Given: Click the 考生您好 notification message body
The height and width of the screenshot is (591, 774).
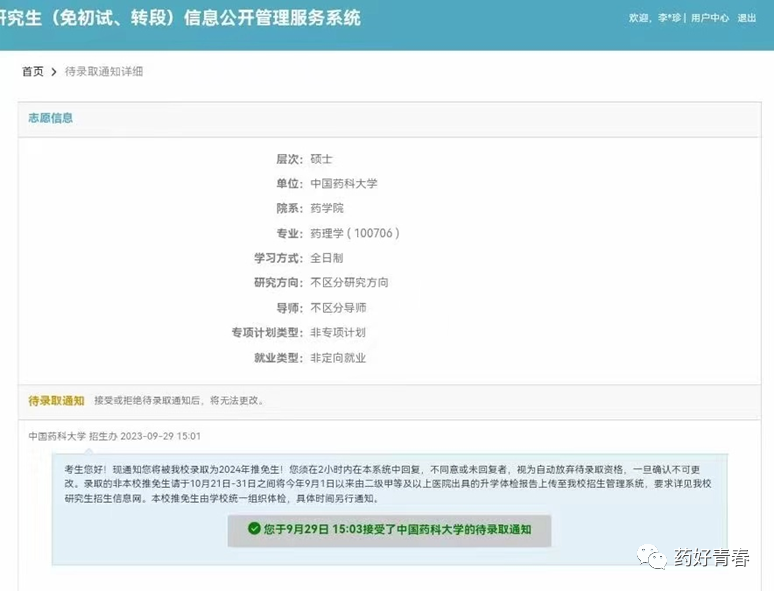Looking at the screenshot, I should tap(388, 483).
